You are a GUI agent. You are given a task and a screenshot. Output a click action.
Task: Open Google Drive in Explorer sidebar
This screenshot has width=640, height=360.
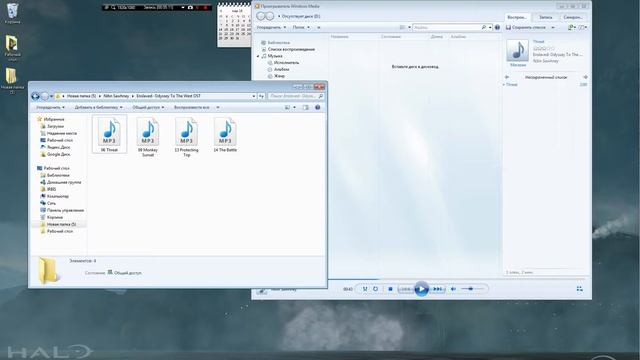pyautogui.click(x=55, y=154)
